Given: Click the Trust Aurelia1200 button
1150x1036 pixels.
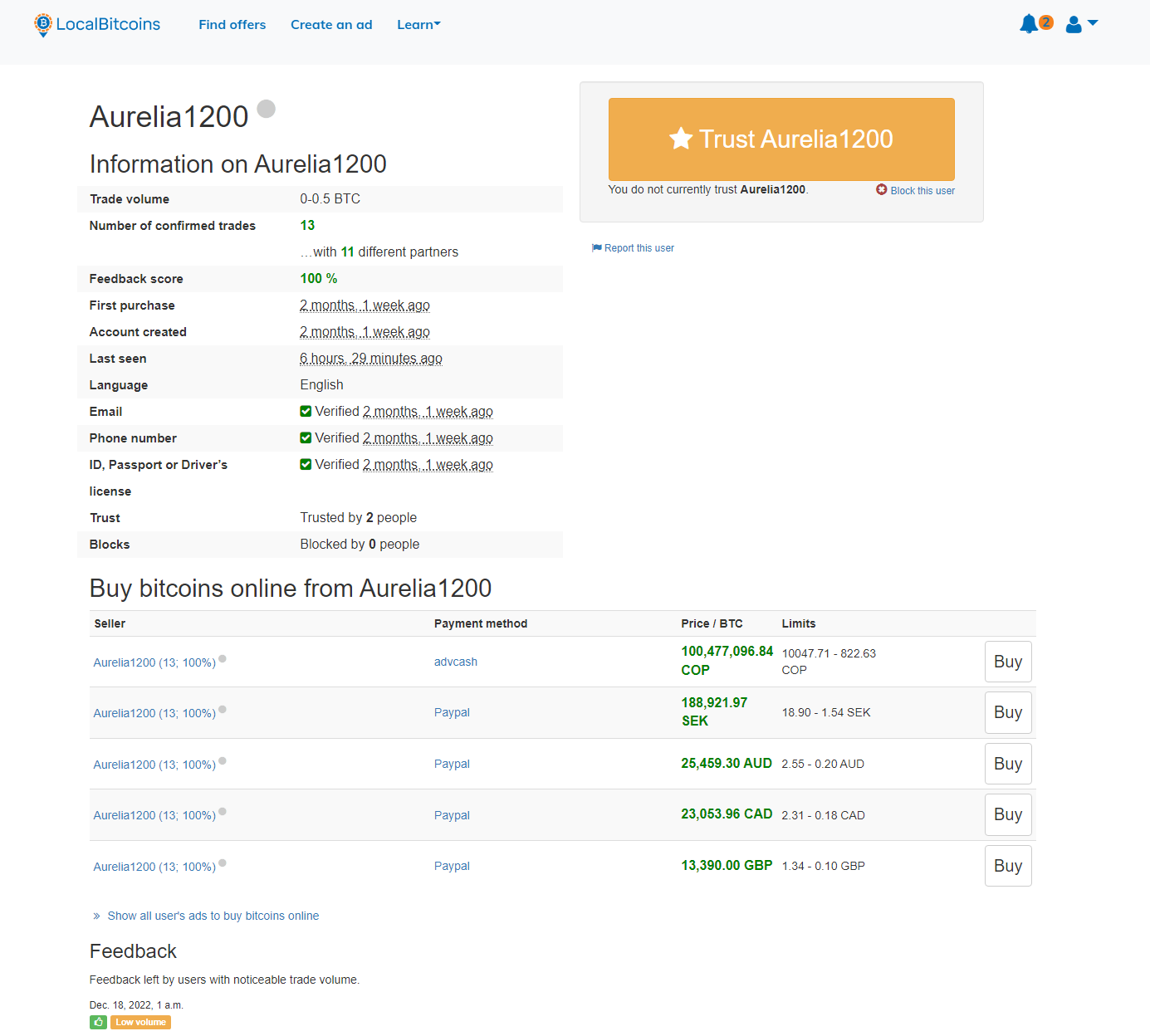Looking at the screenshot, I should (x=781, y=139).
